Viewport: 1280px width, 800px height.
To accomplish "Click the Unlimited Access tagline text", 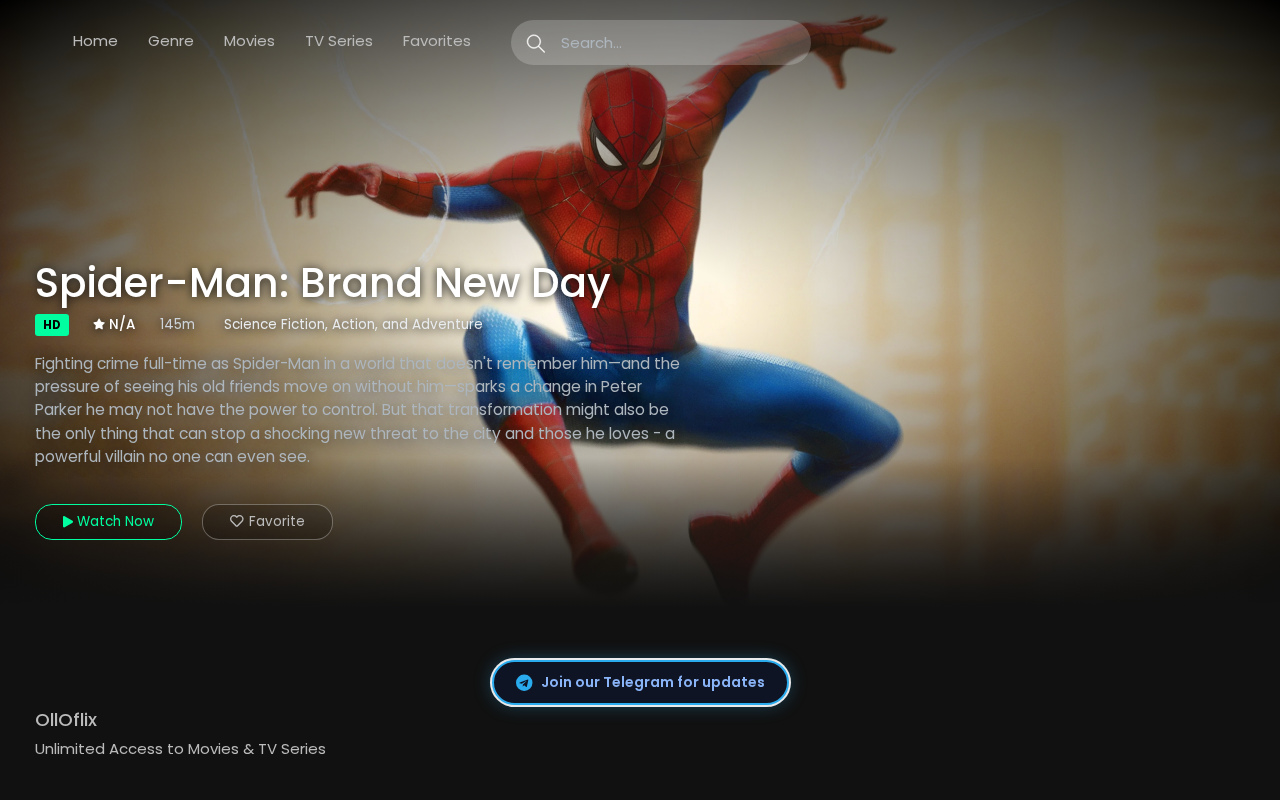I will point(180,749).
